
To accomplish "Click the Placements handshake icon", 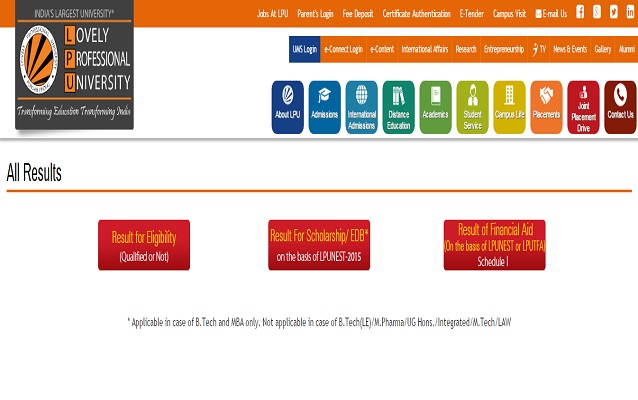I will coord(546,107).
